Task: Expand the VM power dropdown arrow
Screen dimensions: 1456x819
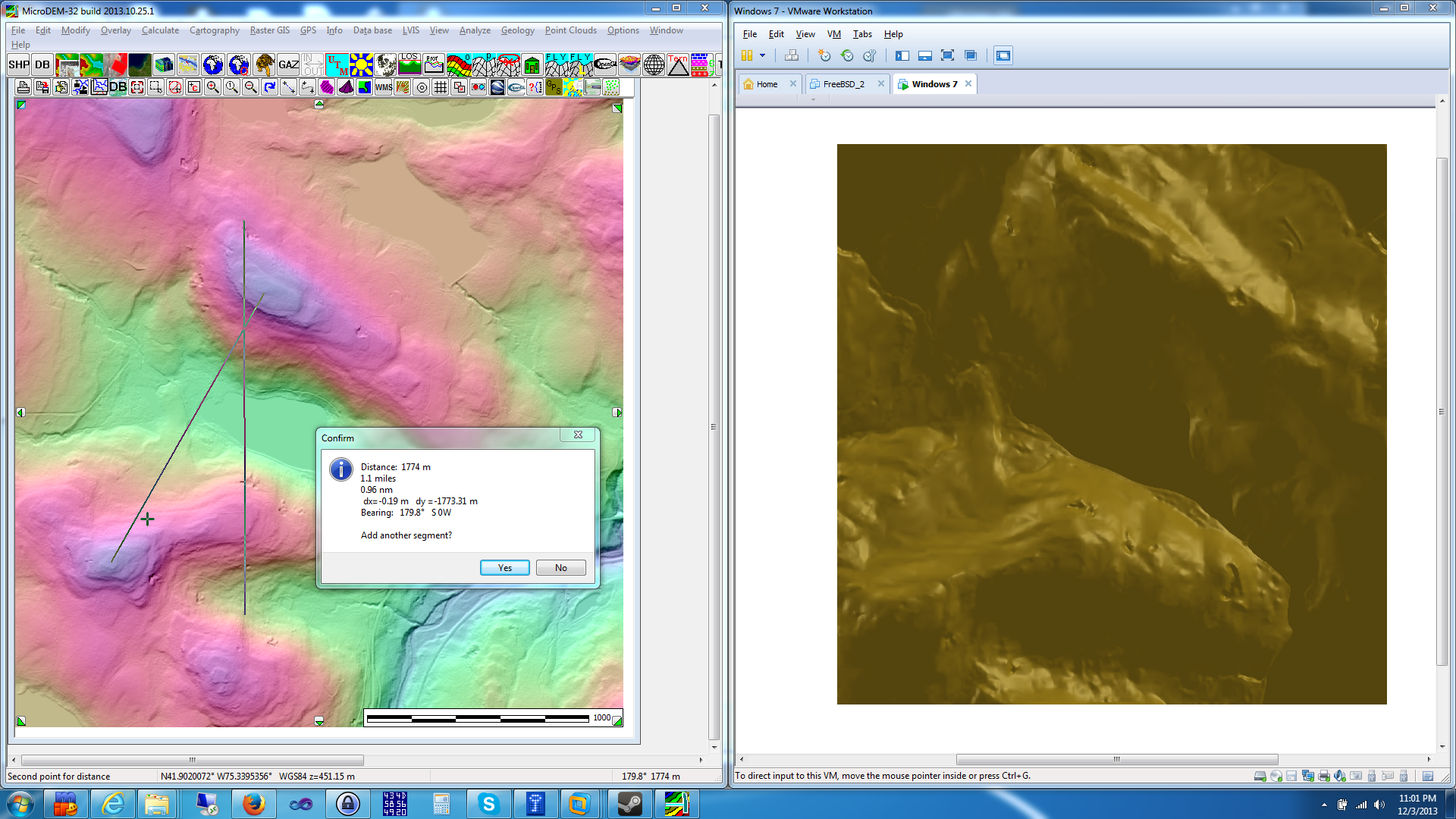Action: (763, 55)
